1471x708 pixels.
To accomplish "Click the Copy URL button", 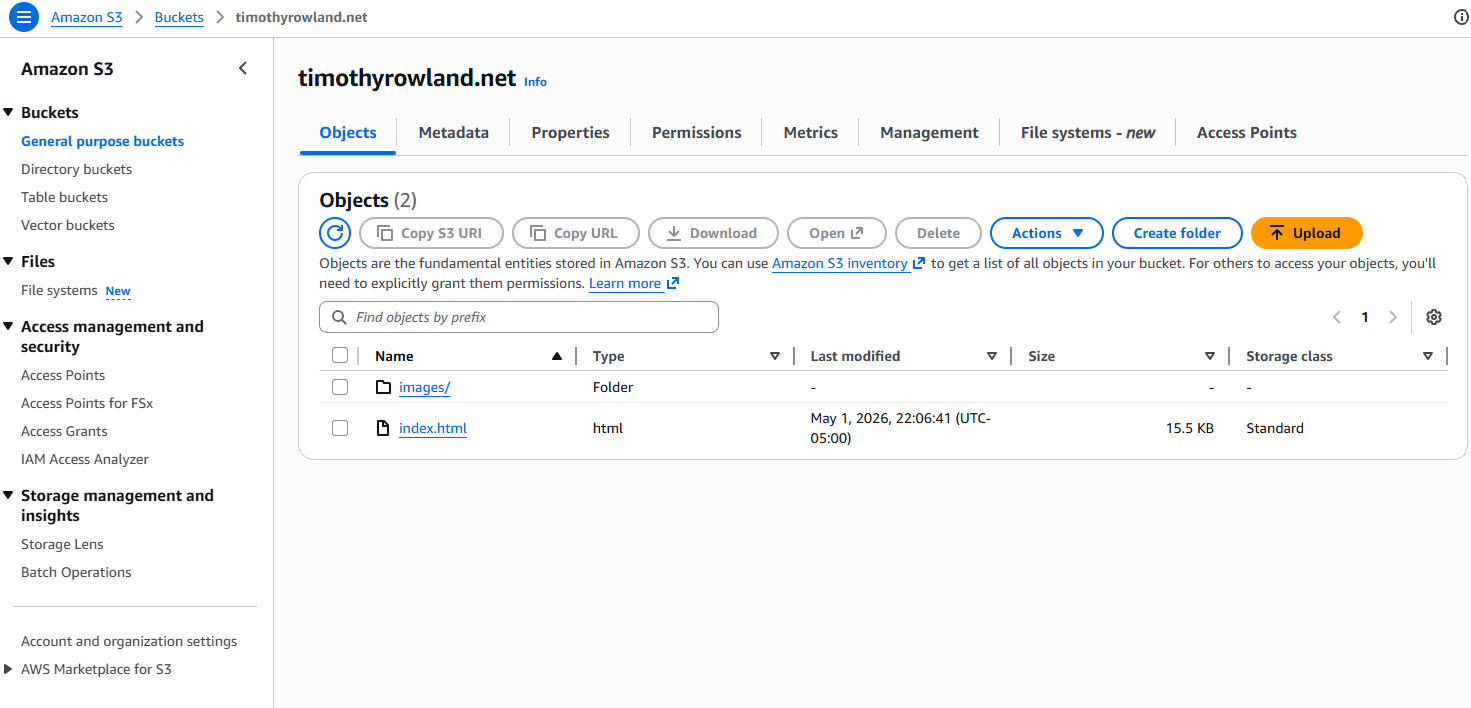I will click(x=574, y=233).
